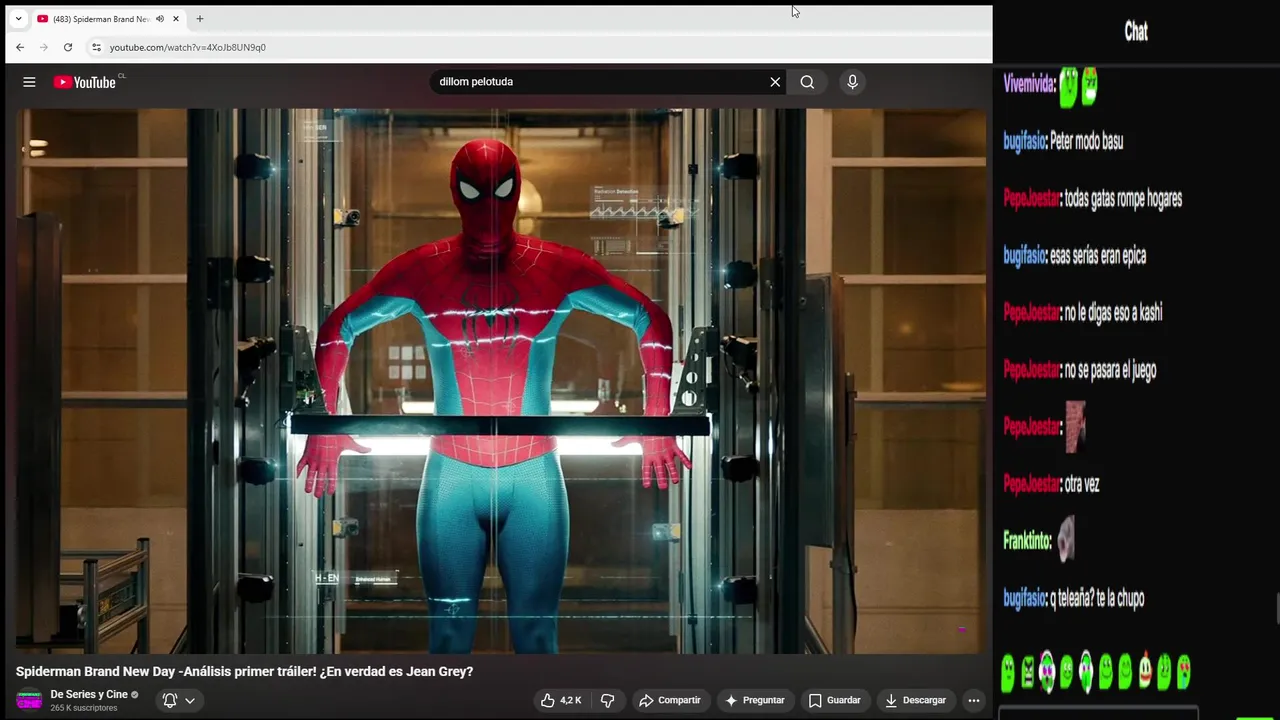Click Franktinto's emote in chat

[1066, 540]
